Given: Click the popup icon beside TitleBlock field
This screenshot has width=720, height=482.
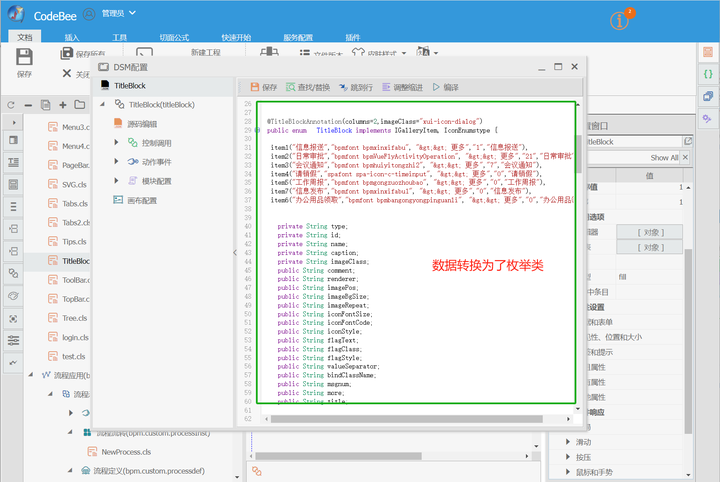Looking at the screenshot, I should click(x=688, y=141).
